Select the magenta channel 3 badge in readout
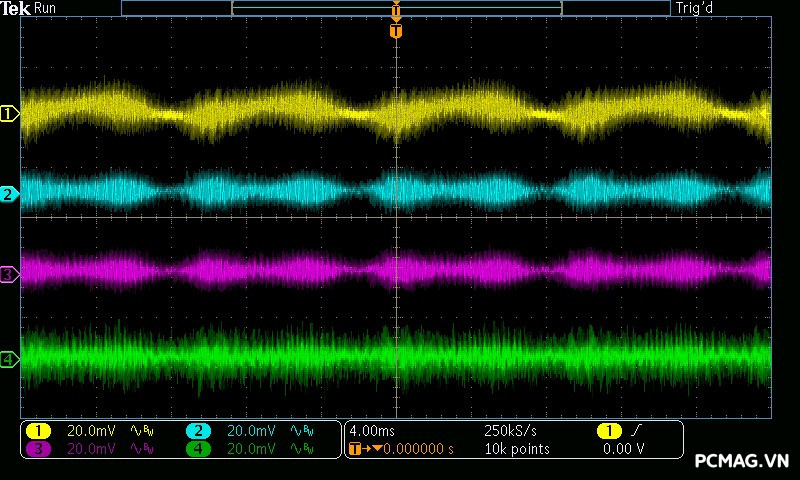 [x=38, y=449]
